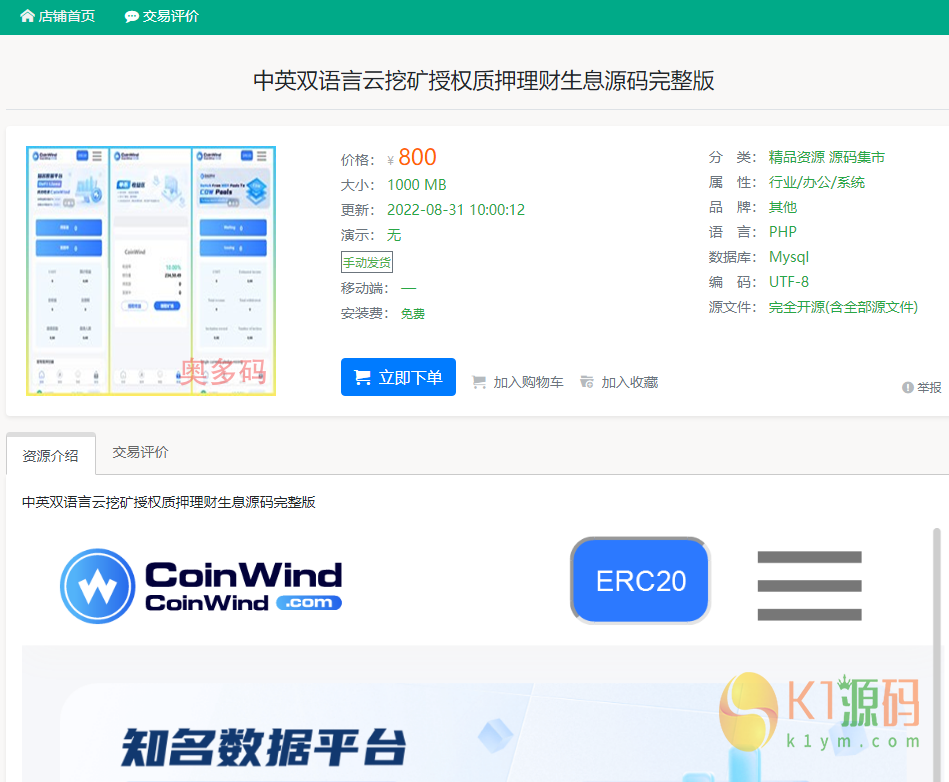Click the exclamation icon beside 举报

(907, 387)
